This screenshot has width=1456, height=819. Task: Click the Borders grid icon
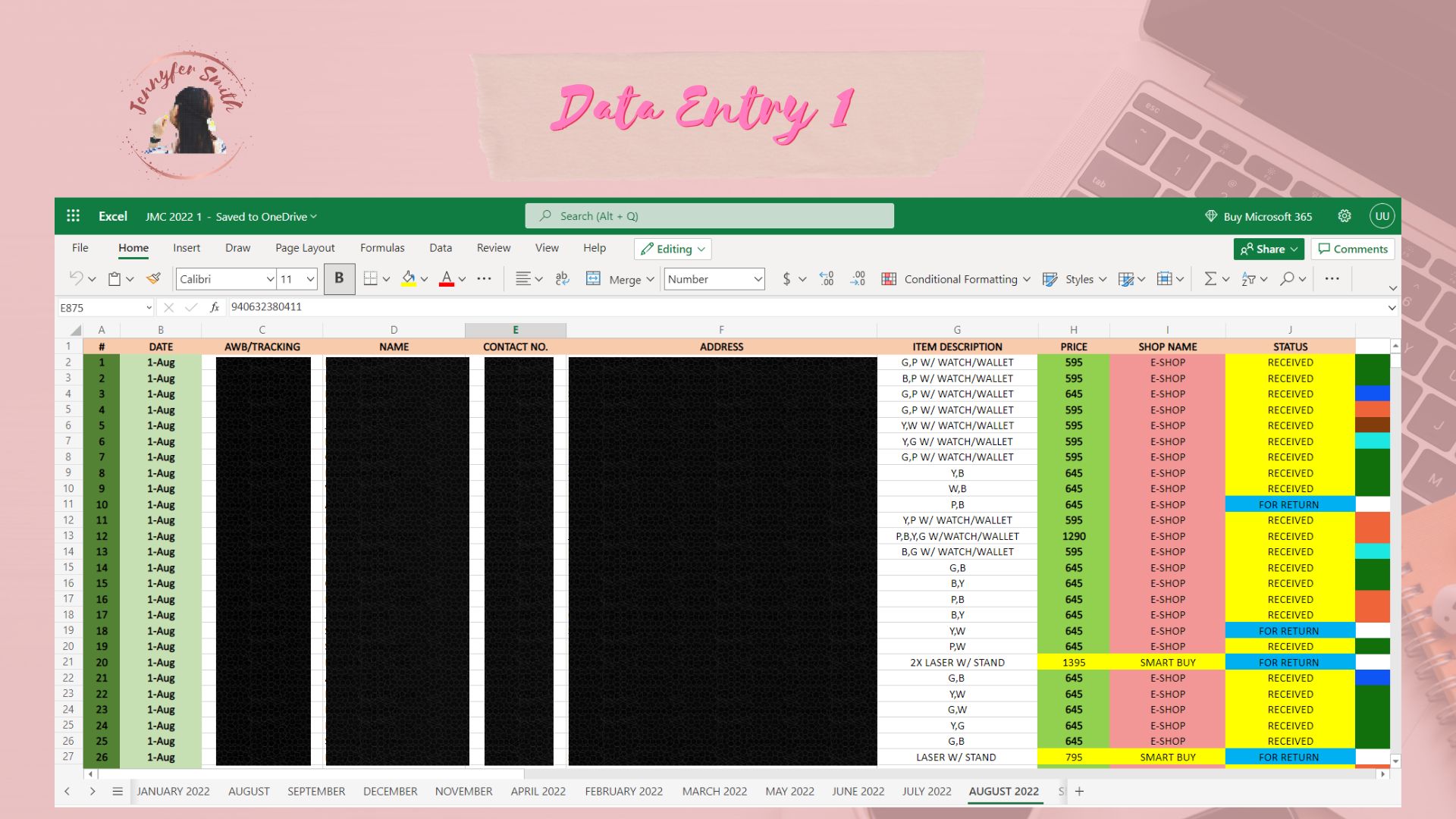[x=370, y=278]
